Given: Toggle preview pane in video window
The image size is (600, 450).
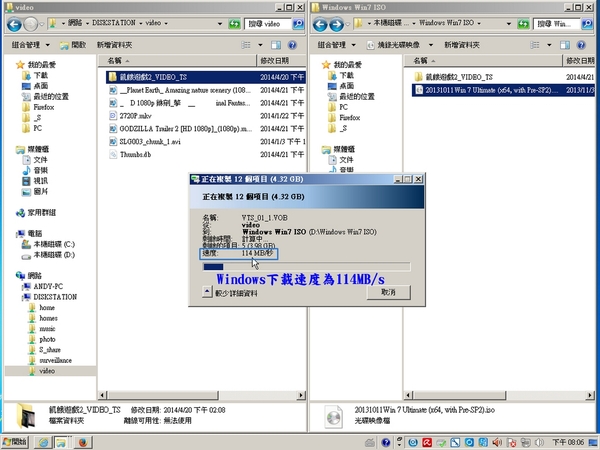Looking at the screenshot, I should tap(276, 45).
